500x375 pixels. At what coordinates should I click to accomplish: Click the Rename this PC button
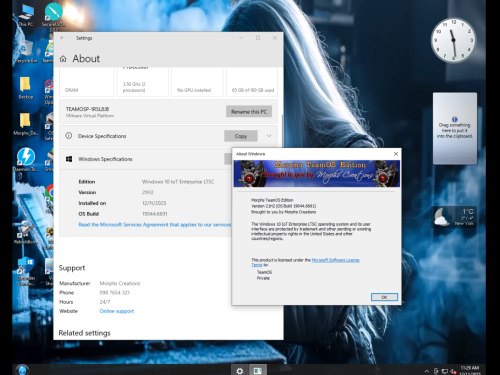pyautogui.click(x=249, y=112)
